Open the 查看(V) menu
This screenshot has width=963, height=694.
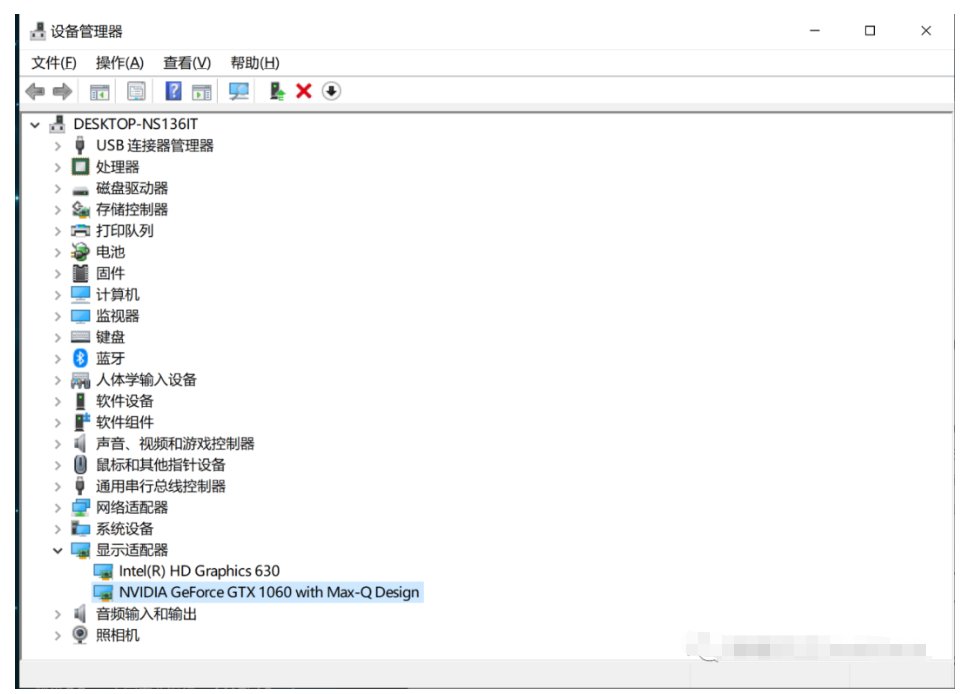tap(187, 63)
